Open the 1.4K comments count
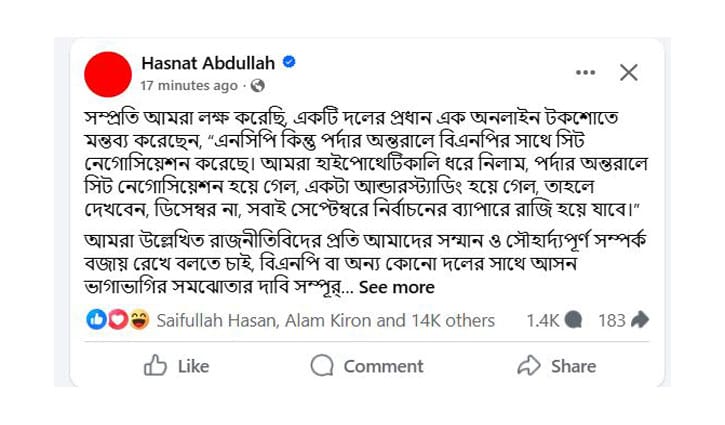This screenshot has width=725, height=425. (x=543, y=320)
